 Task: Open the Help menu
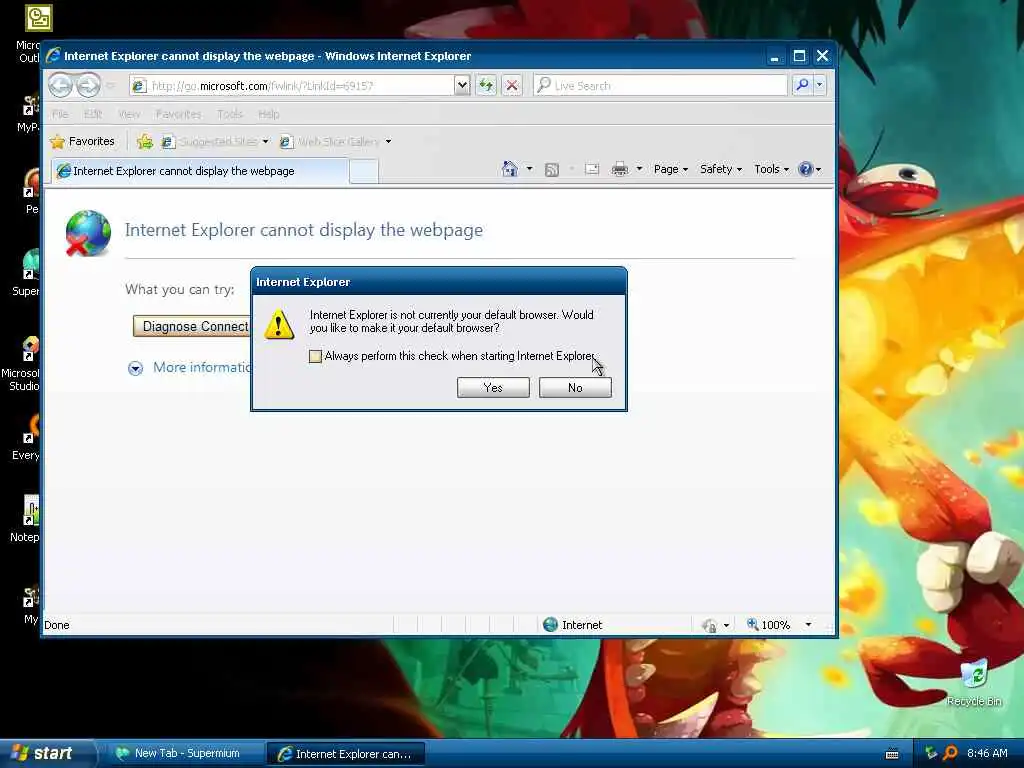pyautogui.click(x=268, y=114)
